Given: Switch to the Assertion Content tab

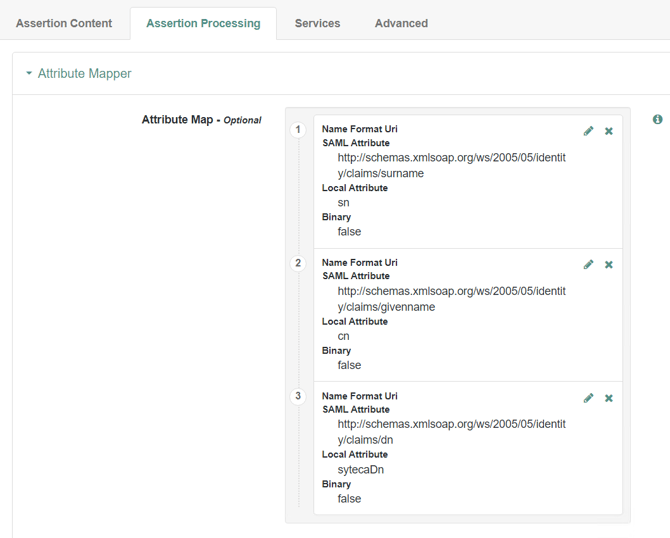Looking at the screenshot, I should 64,23.
